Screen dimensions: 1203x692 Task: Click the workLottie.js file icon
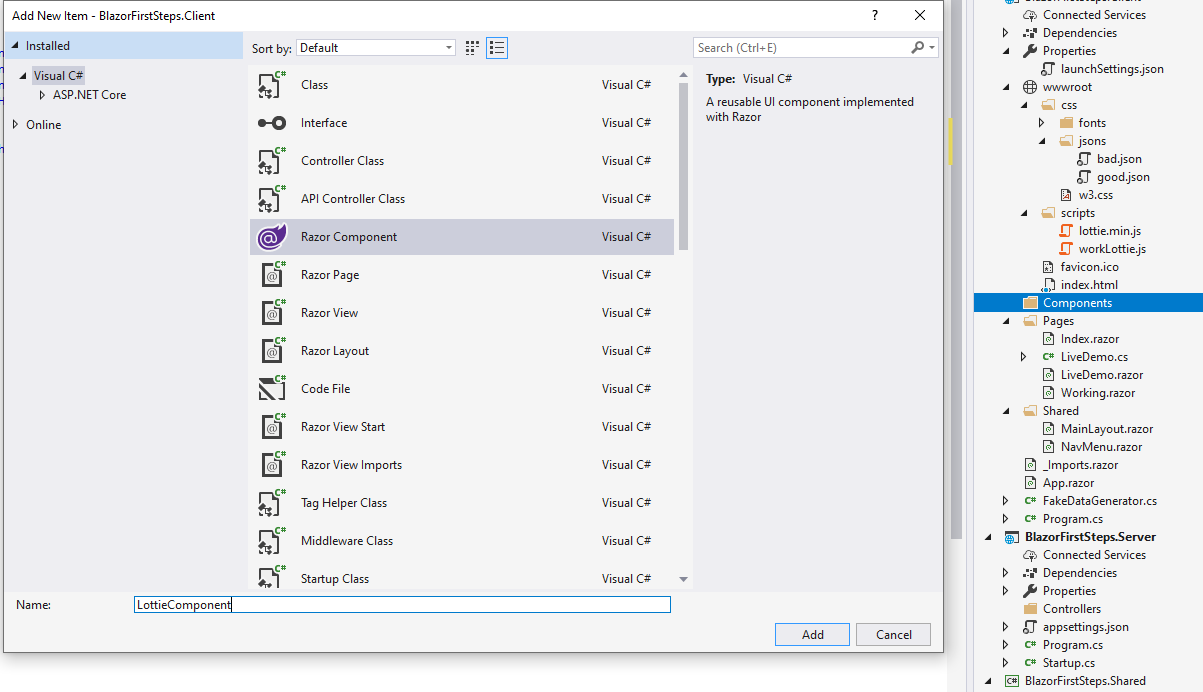tap(1067, 249)
